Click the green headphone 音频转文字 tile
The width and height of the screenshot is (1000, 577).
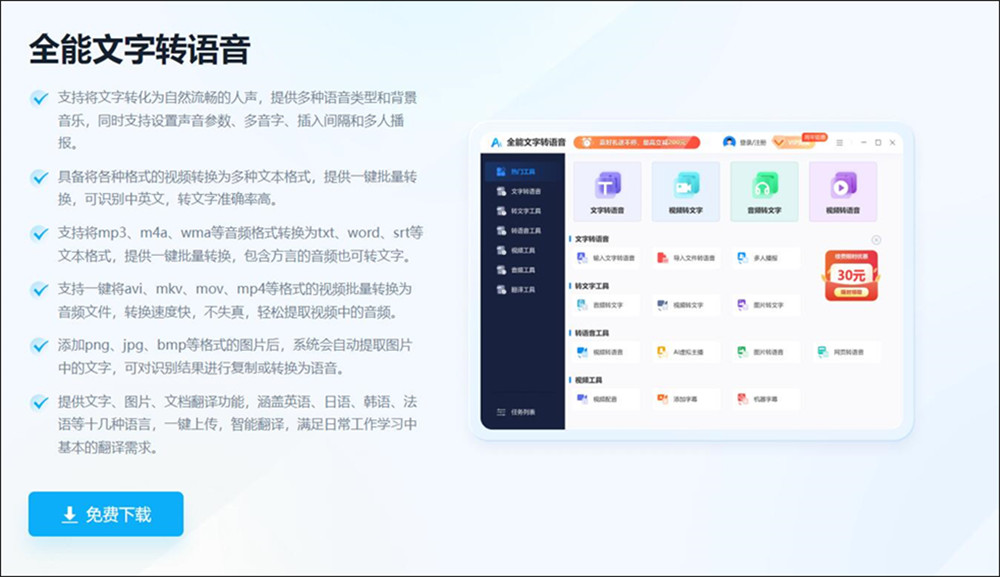[x=764, y=191]
